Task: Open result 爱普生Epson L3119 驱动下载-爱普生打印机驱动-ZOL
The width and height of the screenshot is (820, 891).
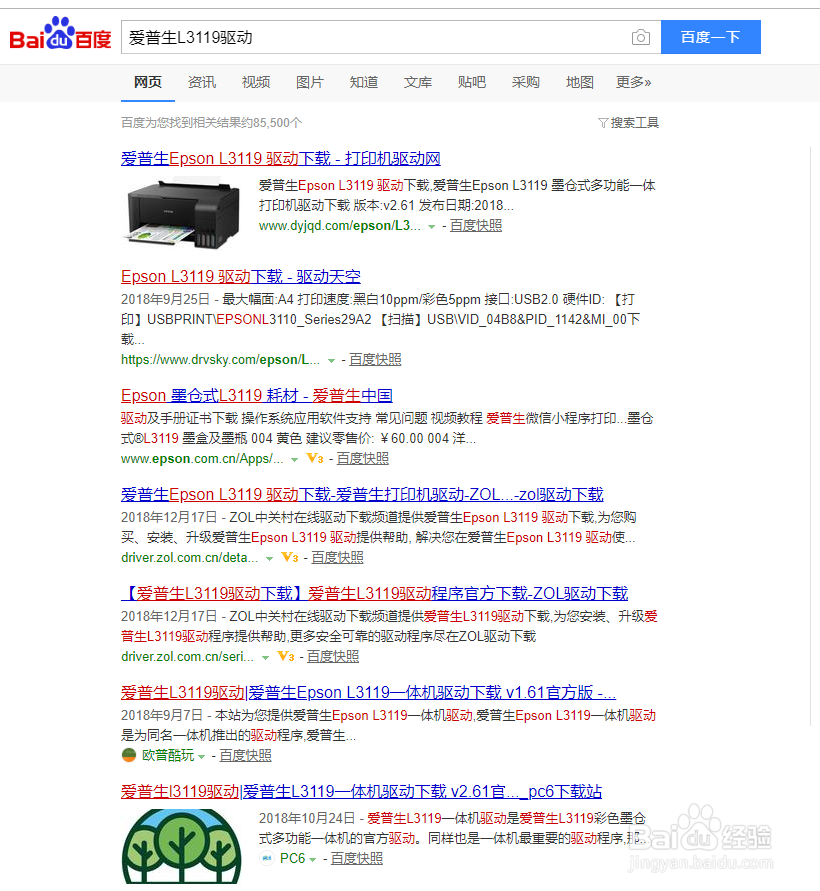Action: click(x=362, y=494)
